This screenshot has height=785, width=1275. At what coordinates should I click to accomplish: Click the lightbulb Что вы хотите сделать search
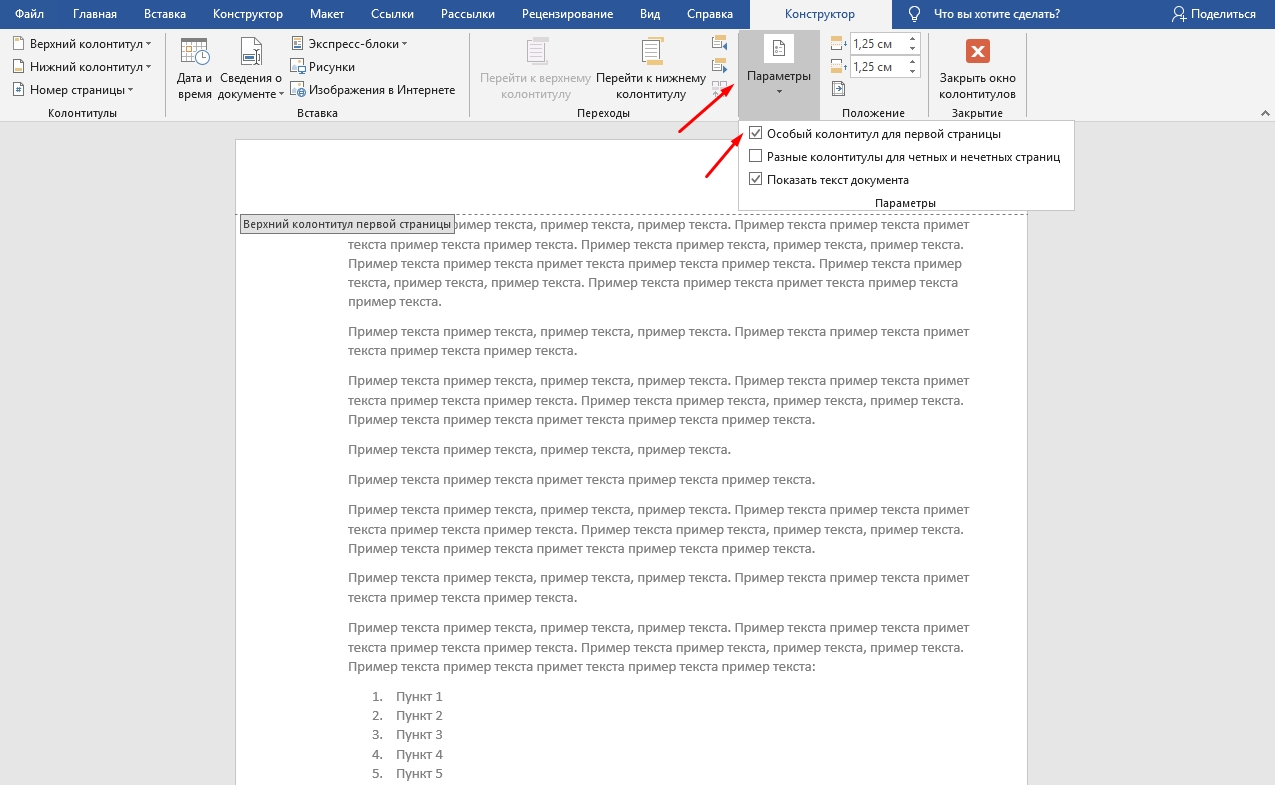click(983, 14)
